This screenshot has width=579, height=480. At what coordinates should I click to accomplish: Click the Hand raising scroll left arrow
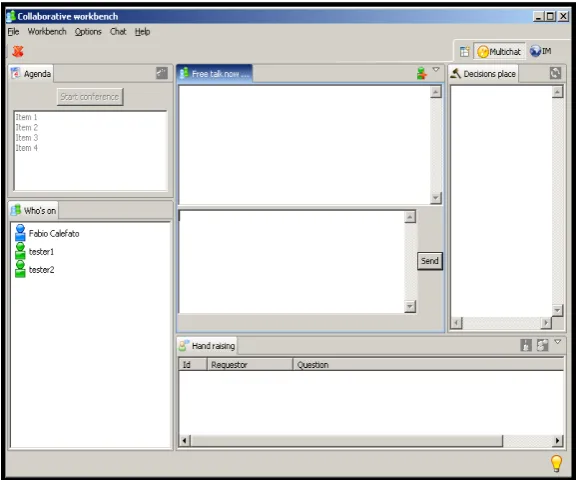(x=185, y=440)
